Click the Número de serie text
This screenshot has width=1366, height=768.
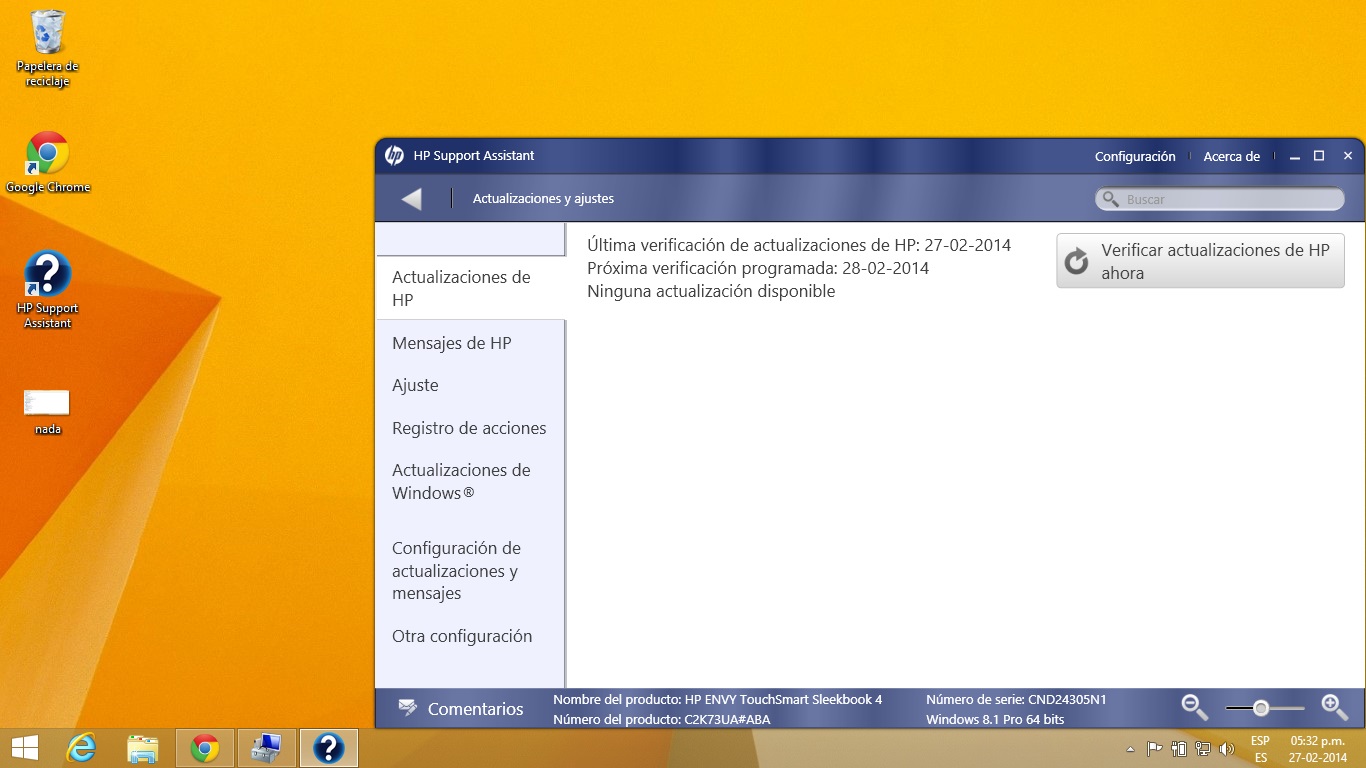[x=1016, y=699]
